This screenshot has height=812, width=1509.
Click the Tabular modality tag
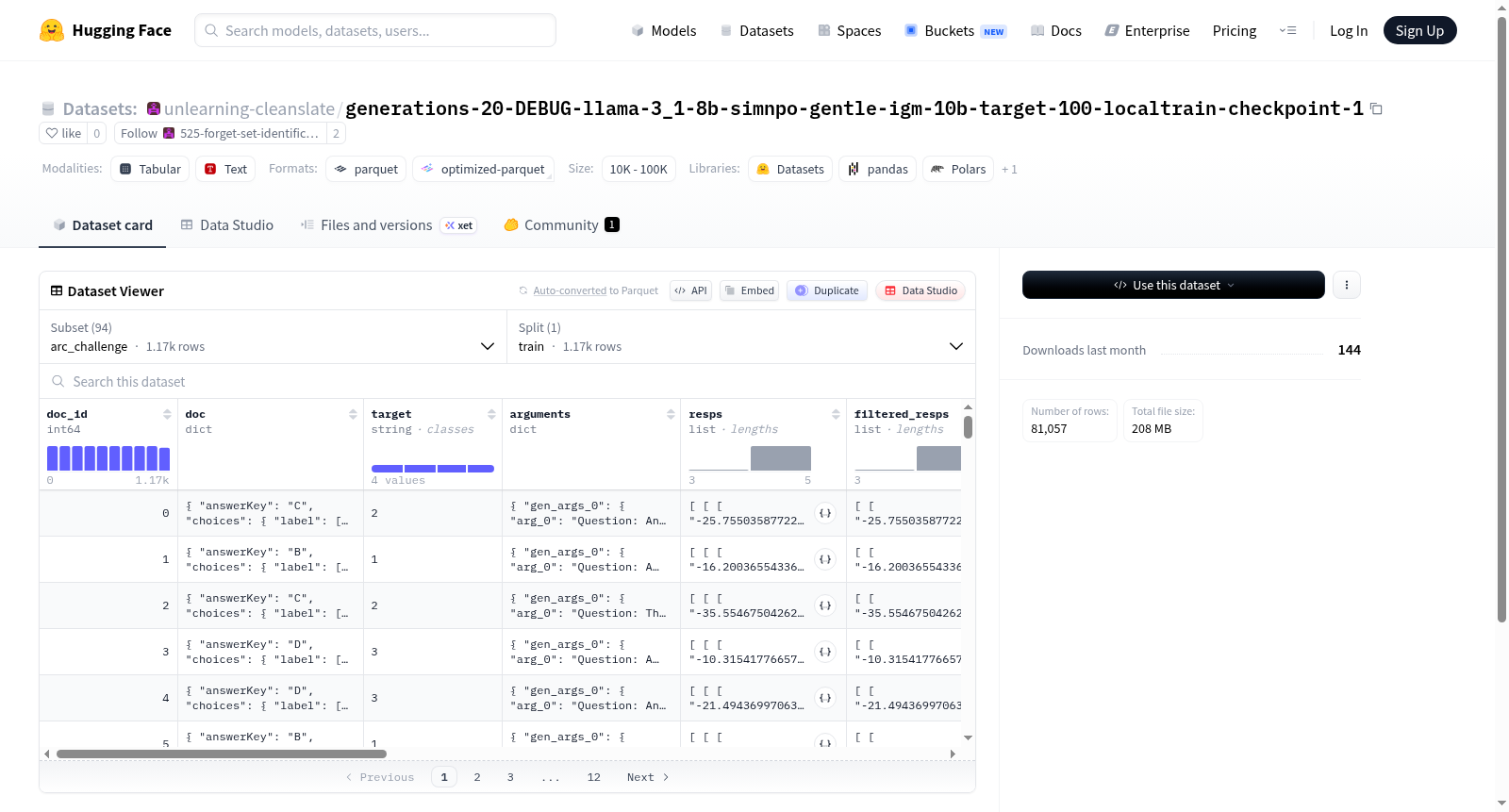point(150,170)
